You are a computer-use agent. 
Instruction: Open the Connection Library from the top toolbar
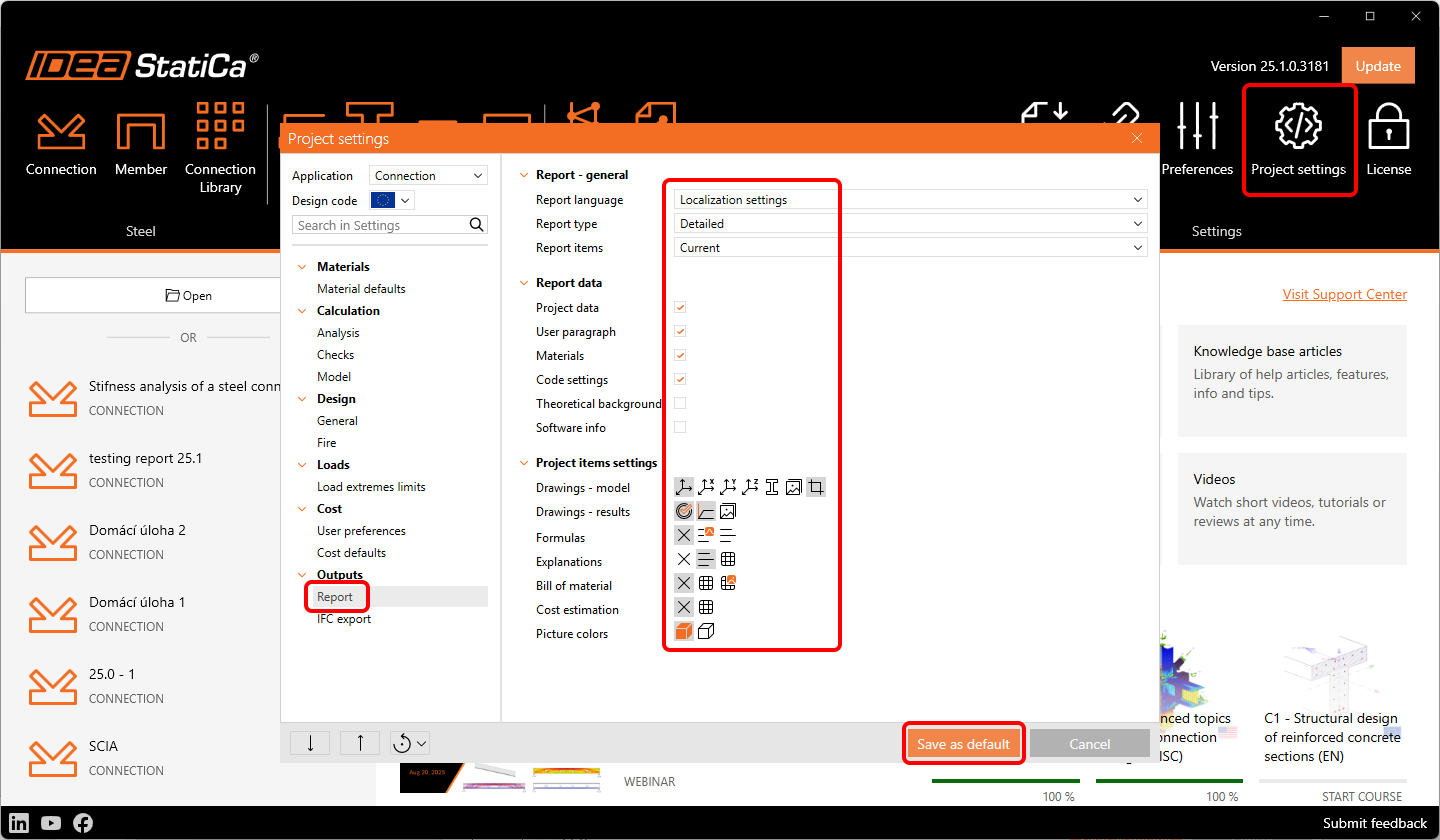click(x=220, y=147)
